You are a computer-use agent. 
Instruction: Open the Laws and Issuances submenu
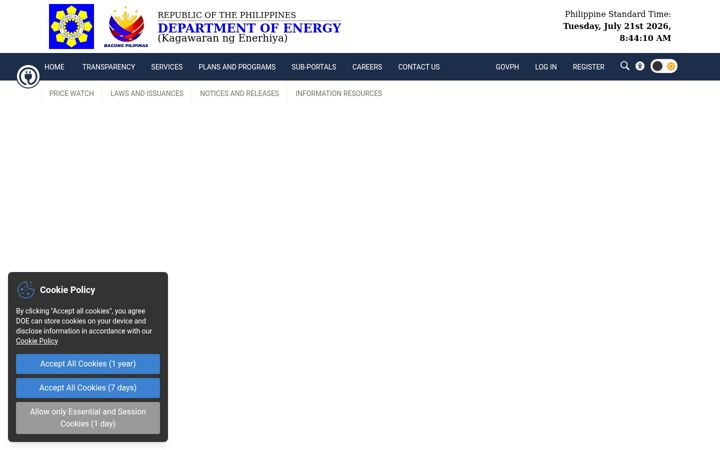(x=147, y=93)
